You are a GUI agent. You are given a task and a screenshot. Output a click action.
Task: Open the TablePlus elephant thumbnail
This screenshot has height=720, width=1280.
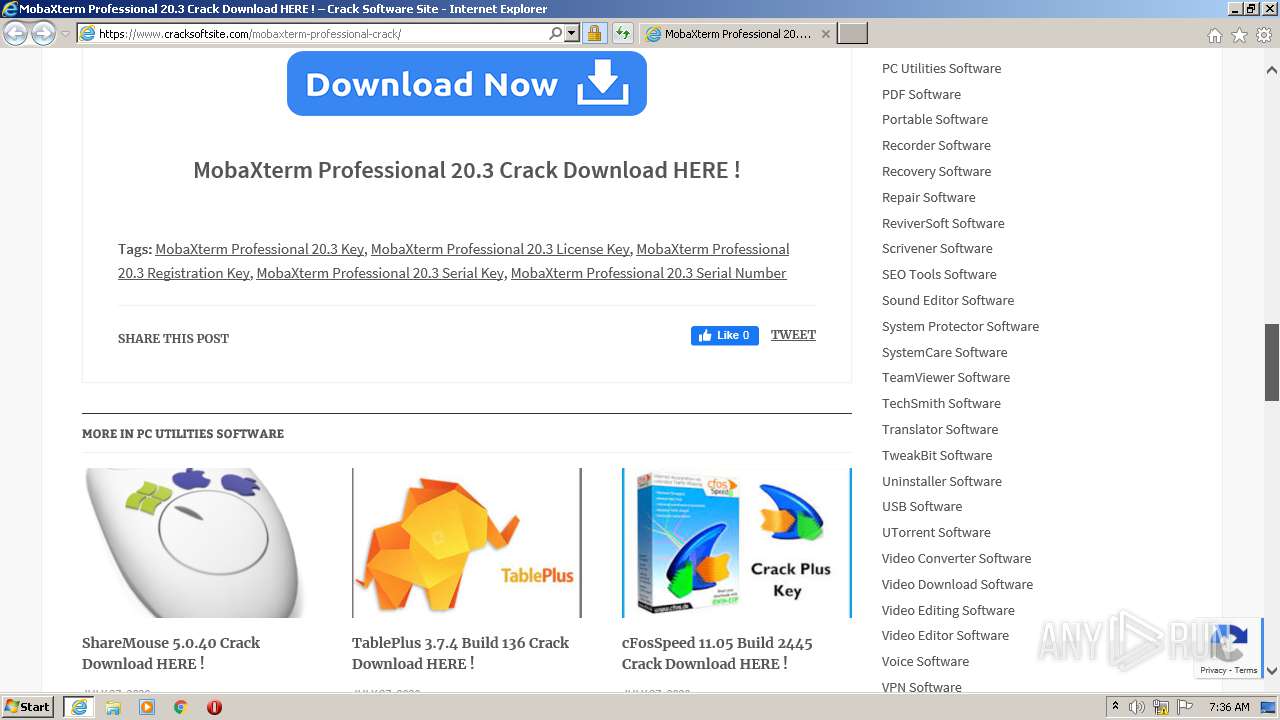pos(467,543)
